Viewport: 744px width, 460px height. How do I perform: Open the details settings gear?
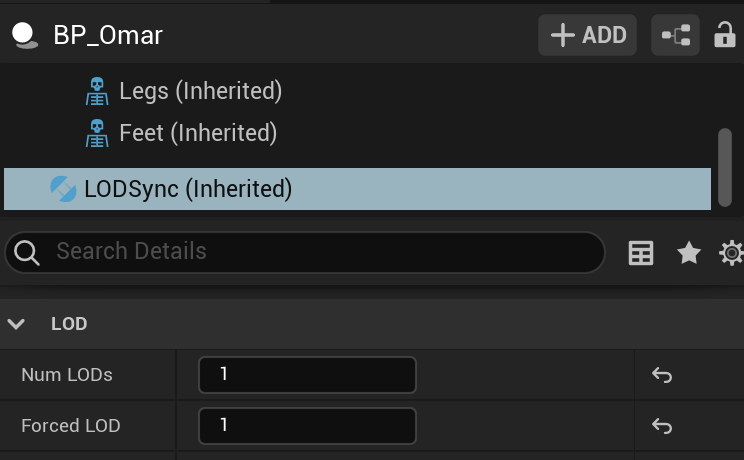coord(731,253)
